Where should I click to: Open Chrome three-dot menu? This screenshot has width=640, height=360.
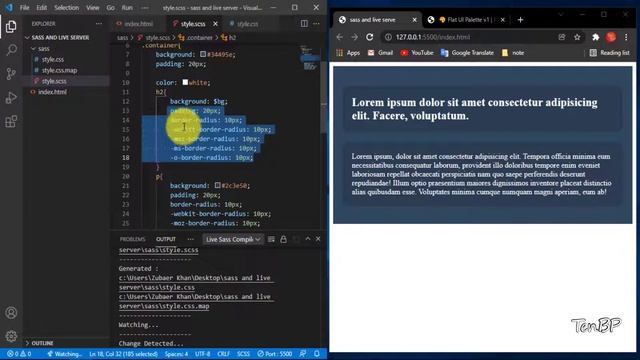626,37
